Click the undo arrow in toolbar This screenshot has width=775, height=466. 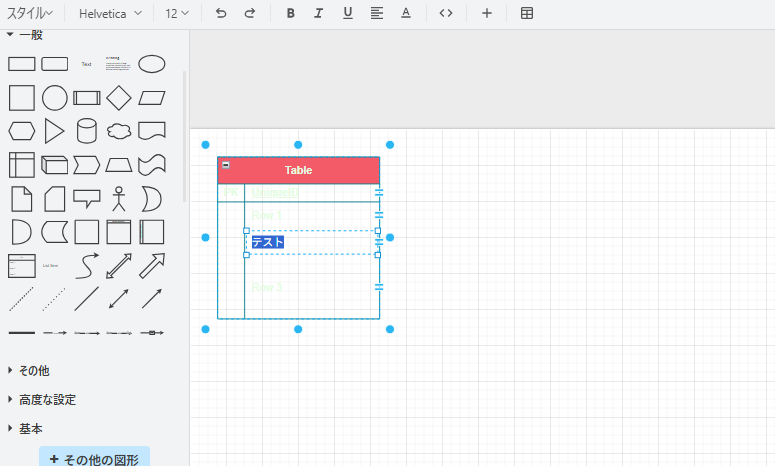tap(221, 14)
